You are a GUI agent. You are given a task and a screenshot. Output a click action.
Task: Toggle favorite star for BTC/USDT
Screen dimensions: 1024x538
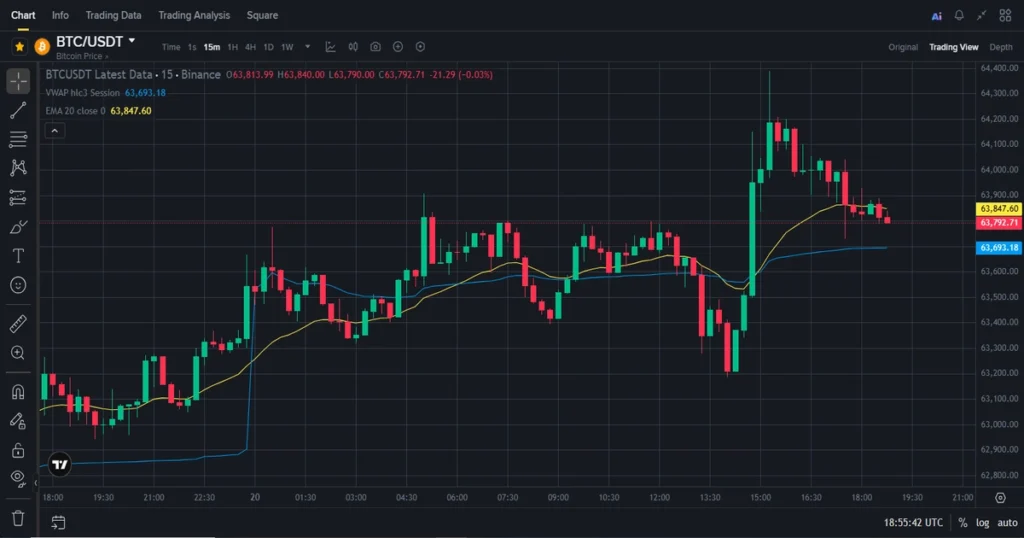pos(20,46)
